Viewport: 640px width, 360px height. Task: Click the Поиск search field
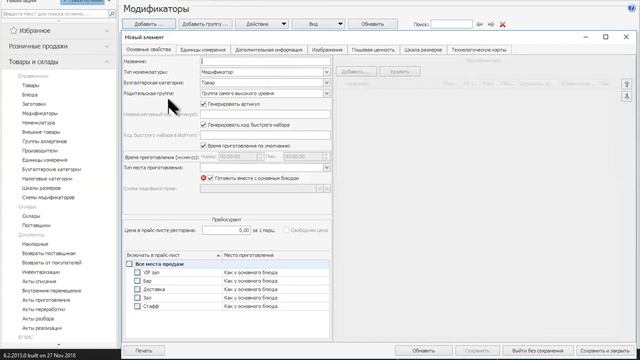click(x=451, y=24)
